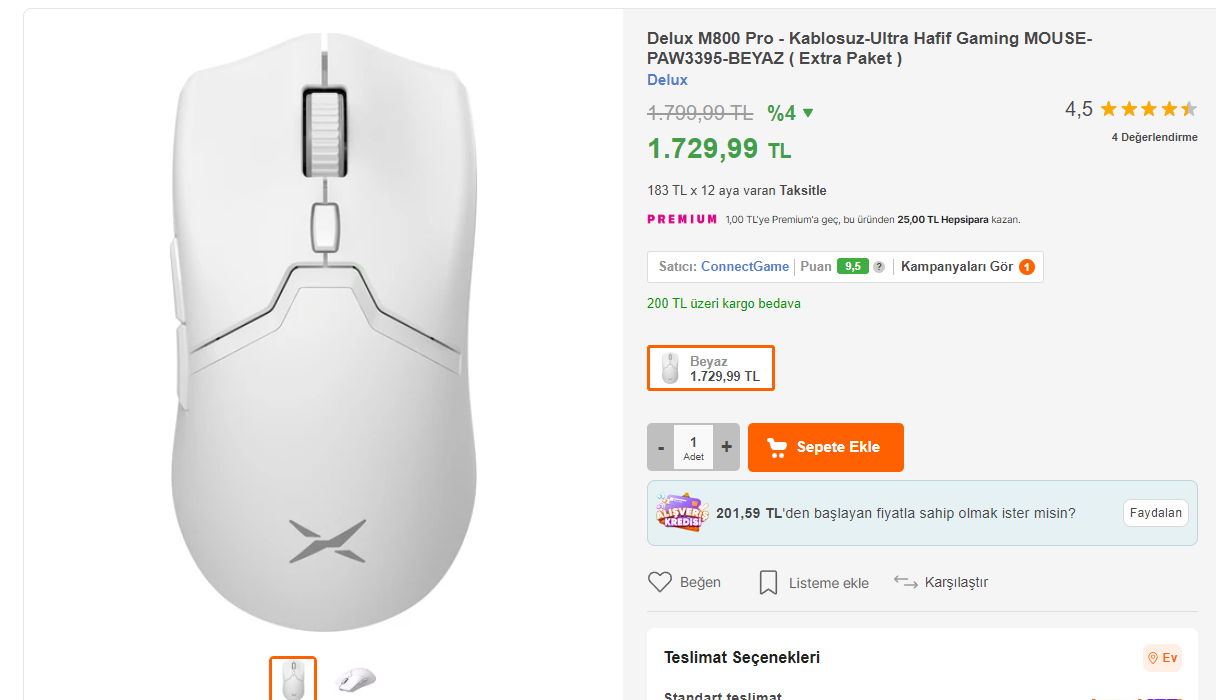The height and width of the screenshot is (700, 1216).
Task: Open the Delux brand link
Action: pyautogui.click(x=667, y=80)
